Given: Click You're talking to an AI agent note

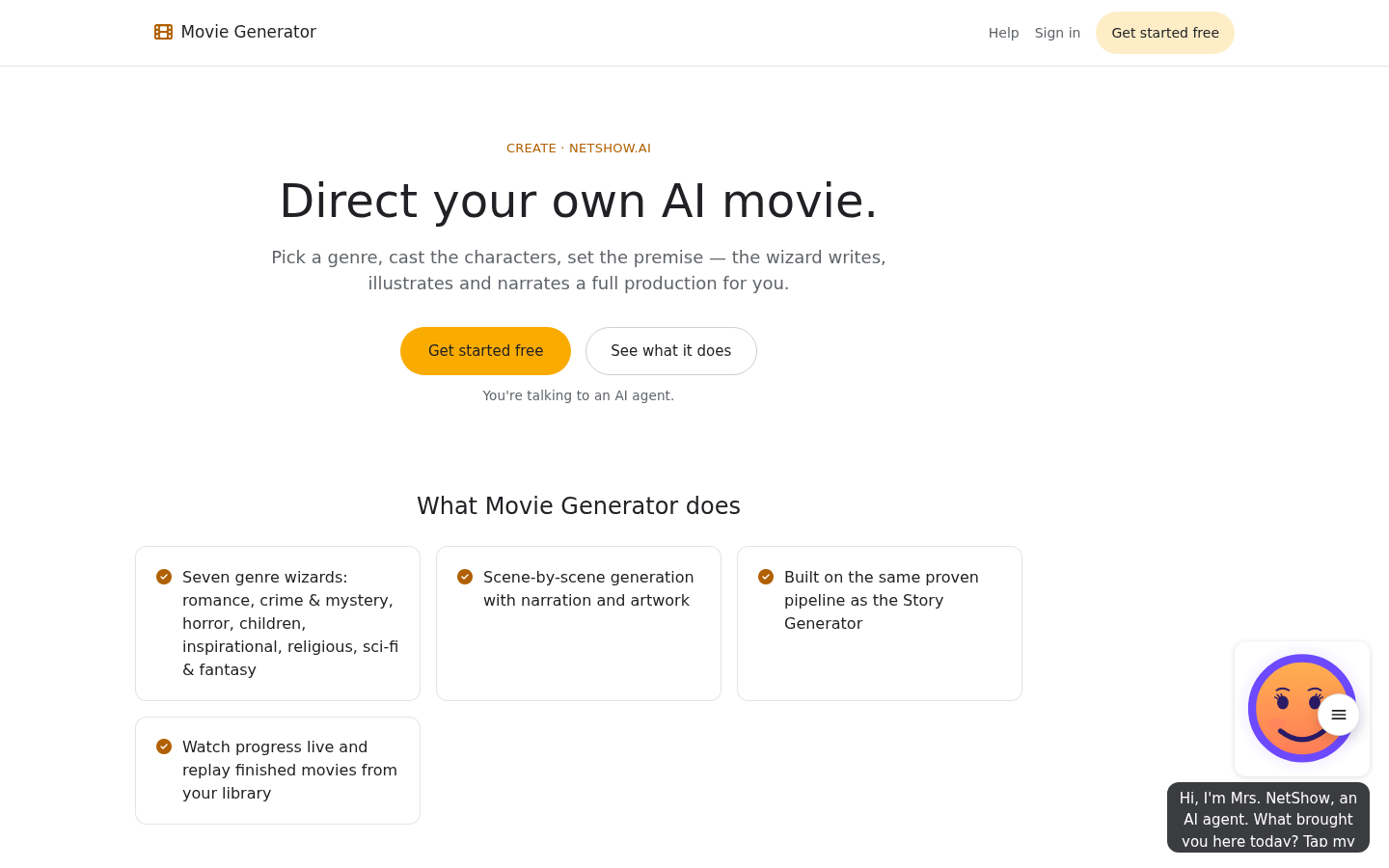Looking at the screenshot, I should (579, 395).
